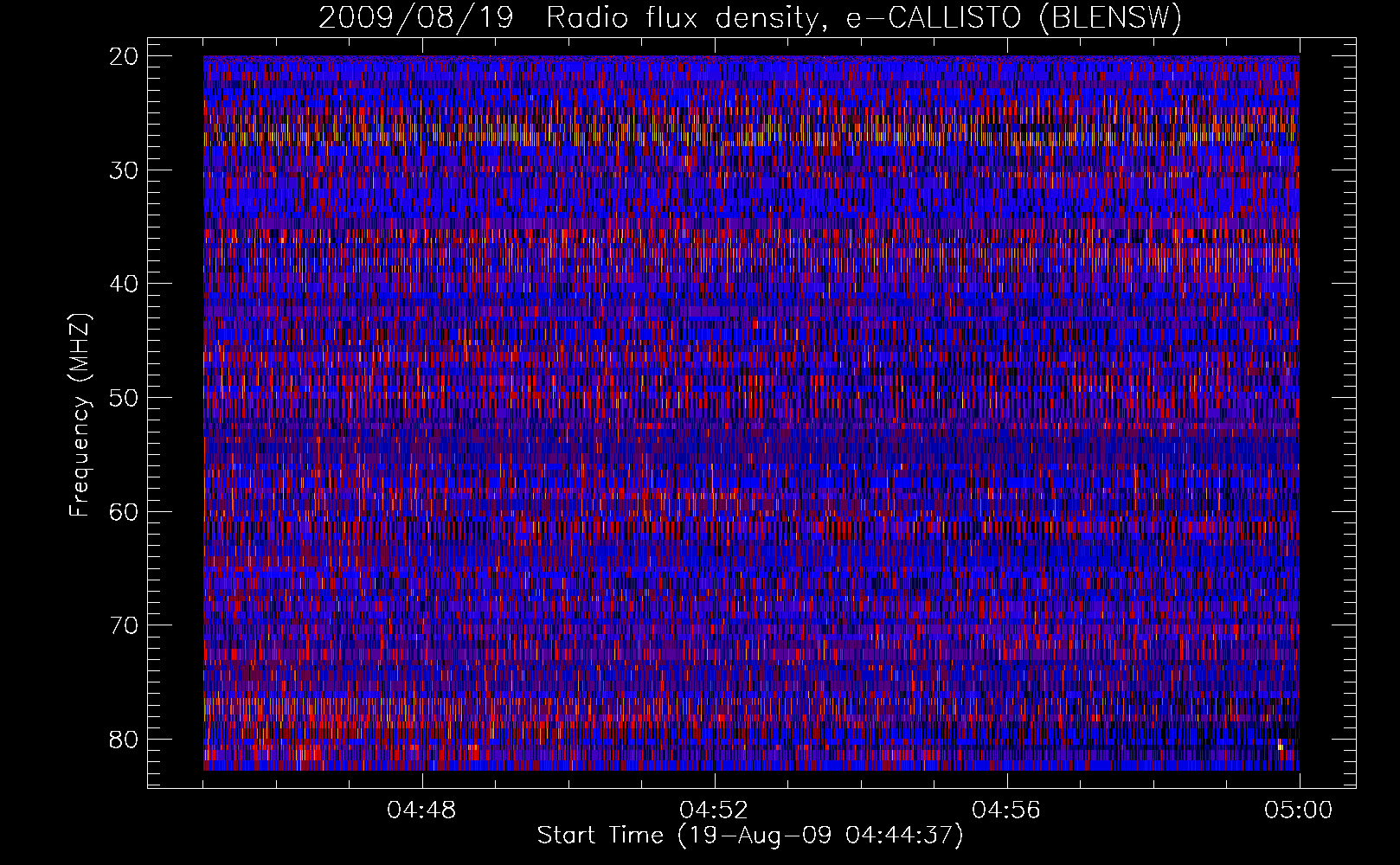
Task: Click the 30 frequency tick label
Action: 125,170
